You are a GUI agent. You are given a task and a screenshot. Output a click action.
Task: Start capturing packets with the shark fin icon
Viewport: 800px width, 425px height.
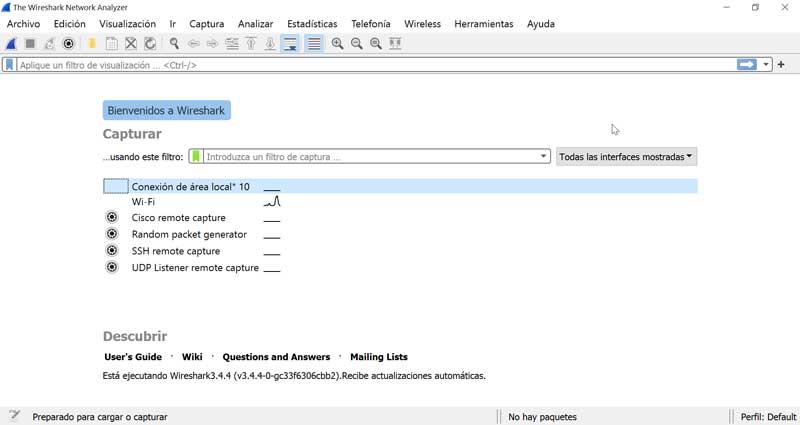[x=11, y=44]
